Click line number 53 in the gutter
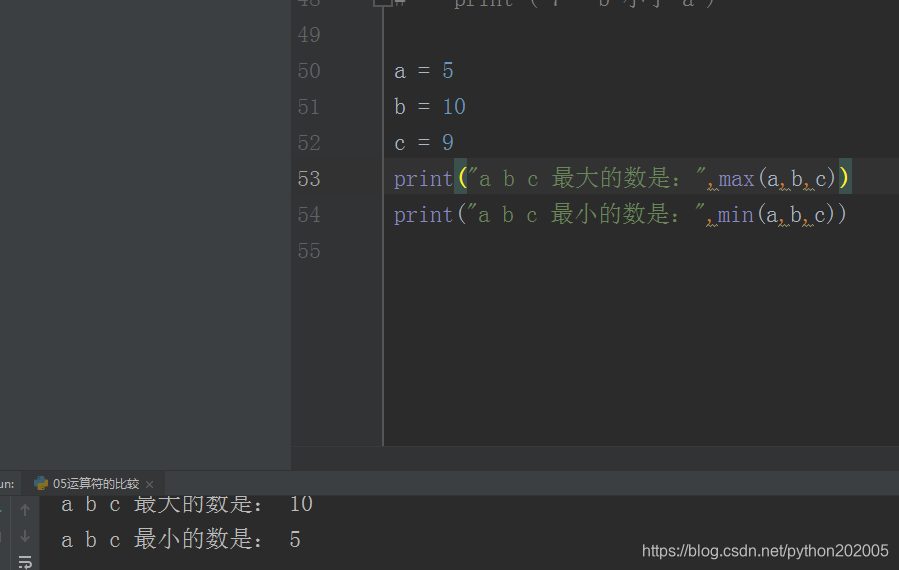This screenshot has width=899, height=570. pos(308,179)
